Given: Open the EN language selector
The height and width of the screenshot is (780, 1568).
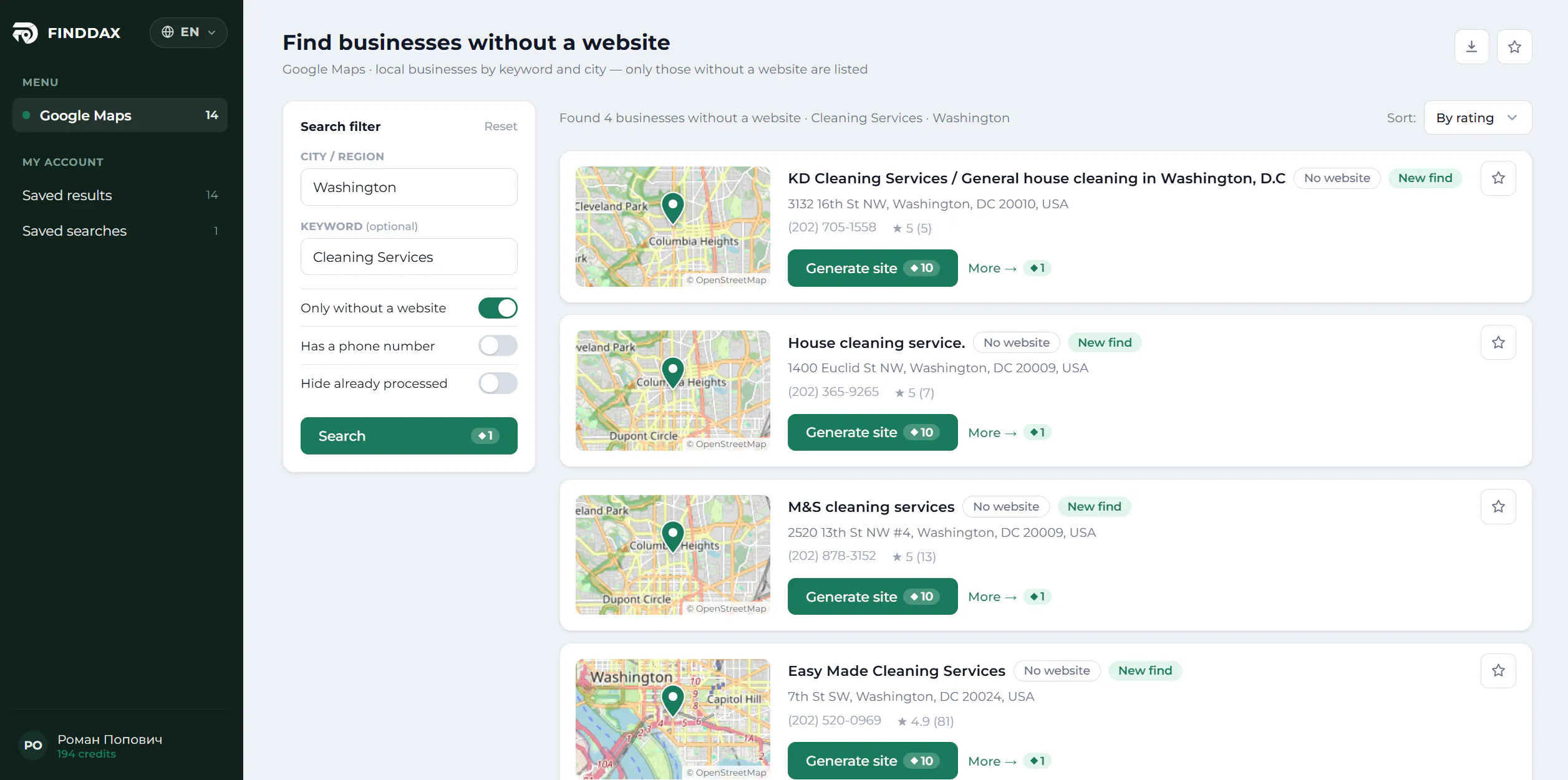Looking at the screenshot, I should tap(188, 32).
